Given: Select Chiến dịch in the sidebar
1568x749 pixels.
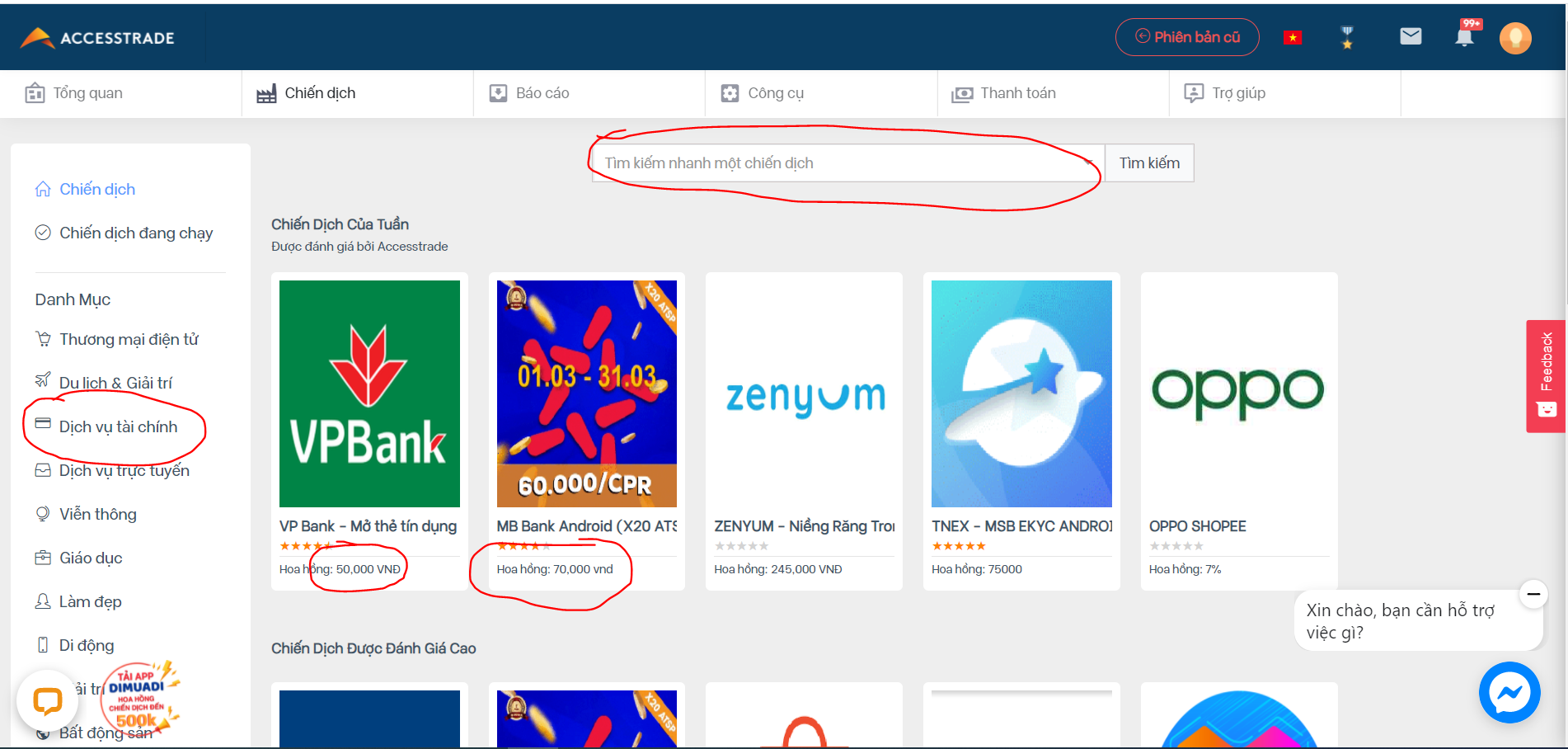Looking at the screenshot, I should coord(97,189).
